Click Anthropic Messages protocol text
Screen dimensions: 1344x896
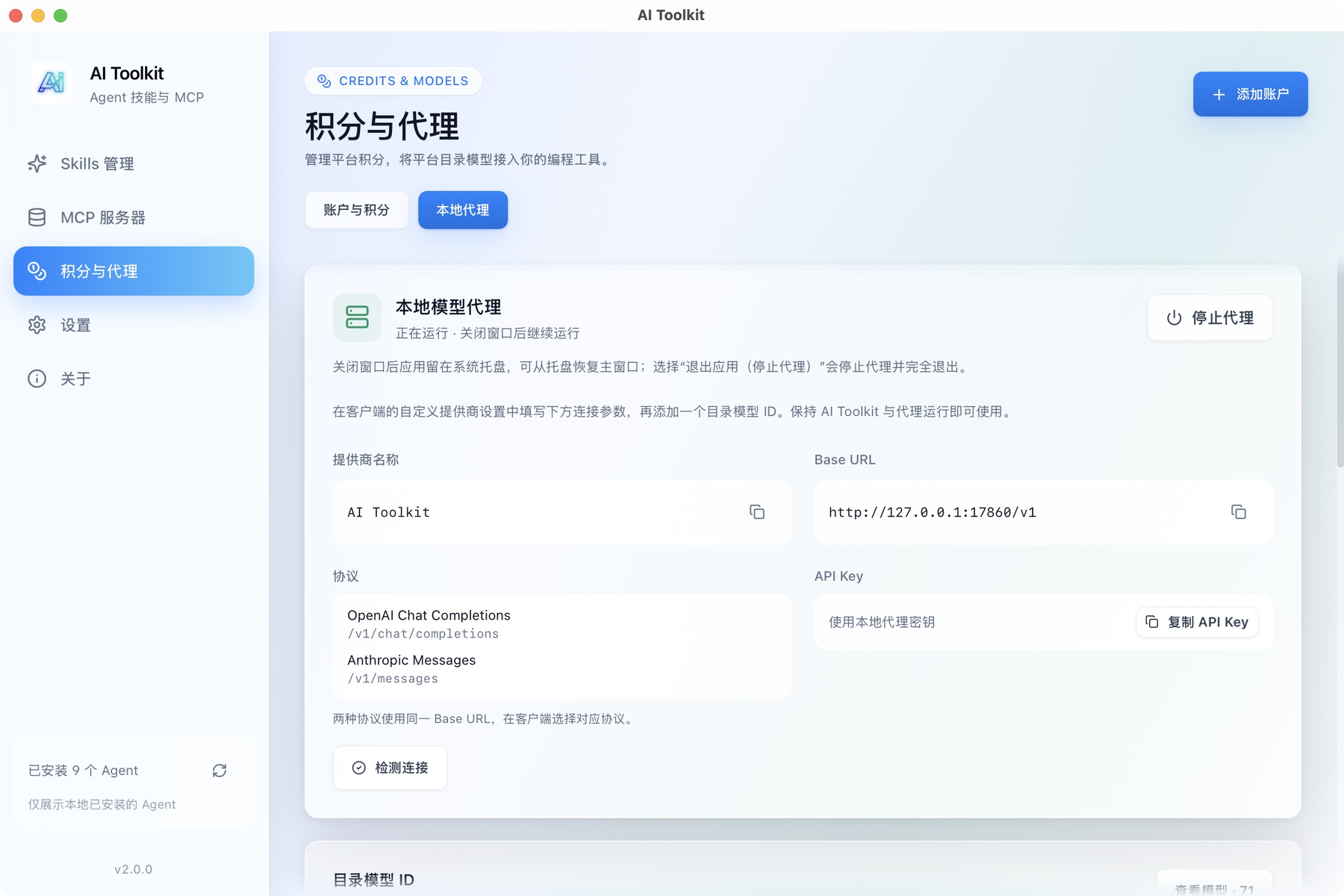(x=411, y=660)
